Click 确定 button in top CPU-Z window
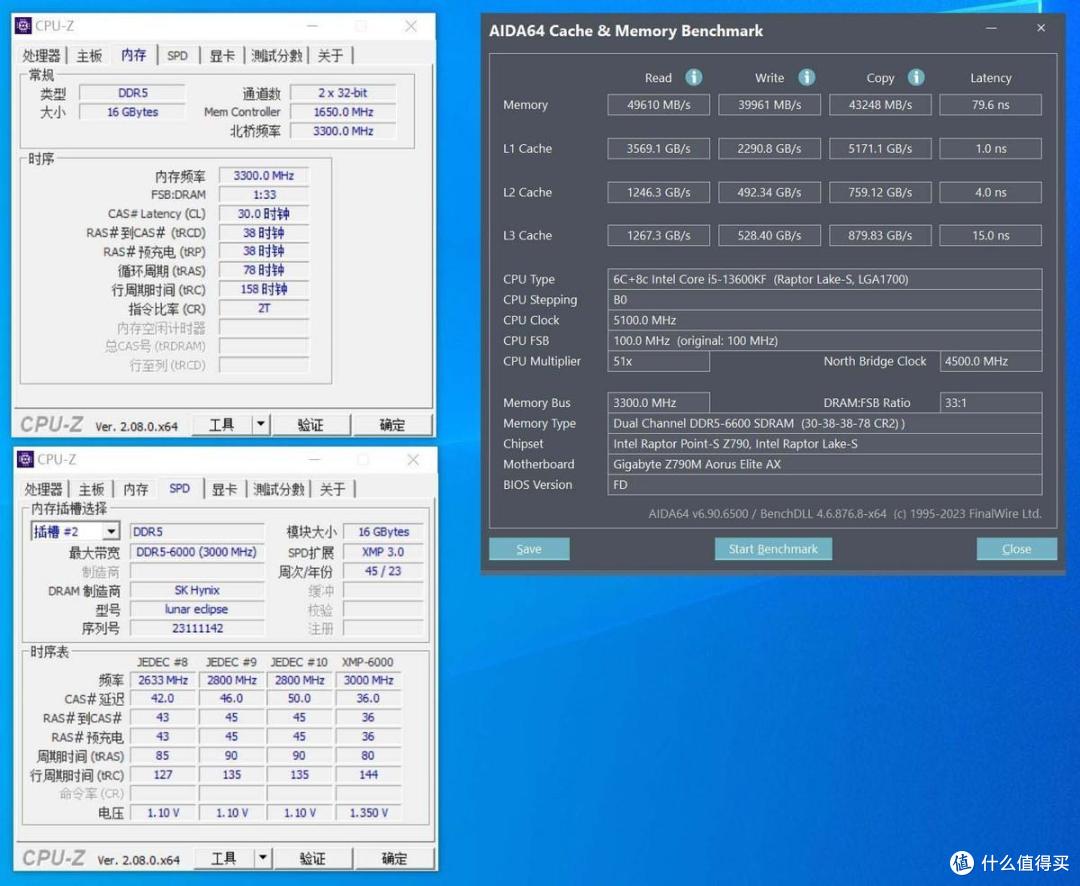1080x886 pixels. (x=393, y=425)
